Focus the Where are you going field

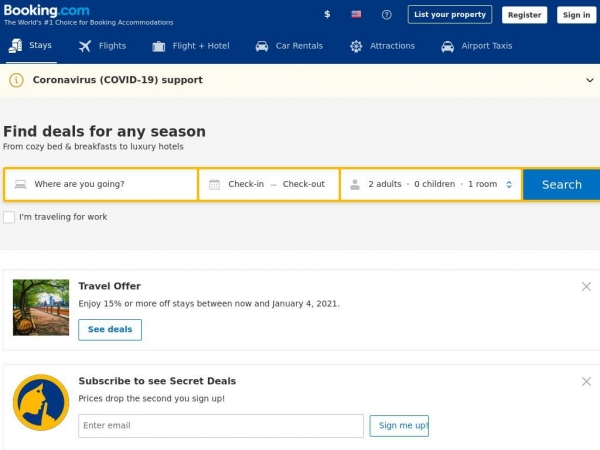(x=101, y=184)
